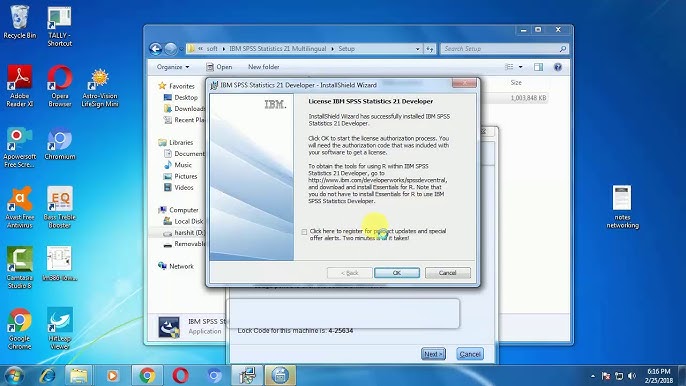Viewport: 686px width, 386px height.
Task: Open Google Chrome desktop shortcut
Action: click(x=20, y=328)
